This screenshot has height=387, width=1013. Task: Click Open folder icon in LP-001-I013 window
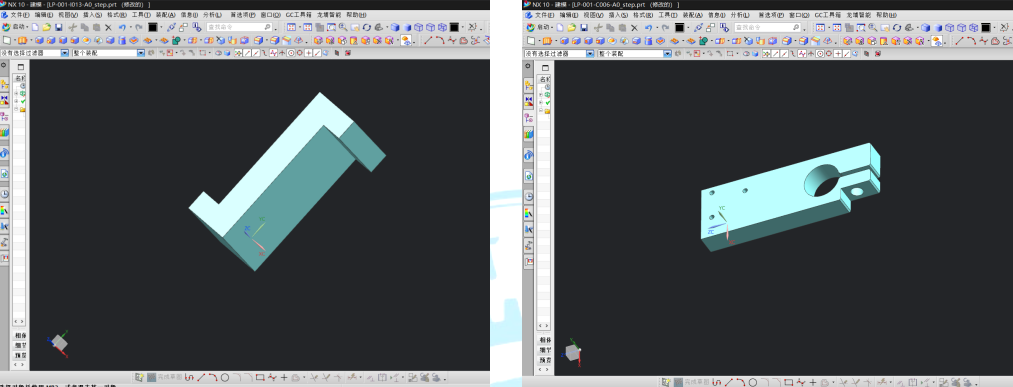47,27
